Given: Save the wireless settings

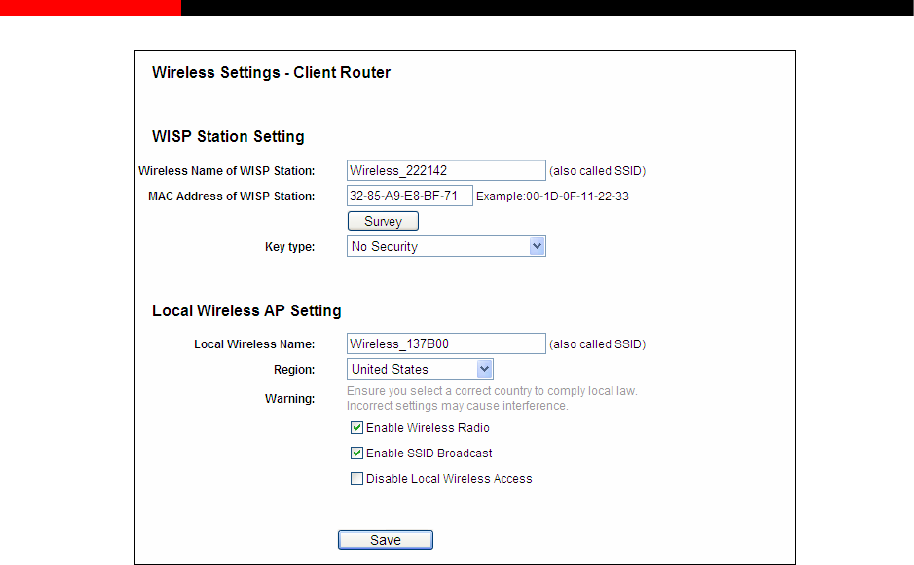Looking at the screenshot, I should click(x=385, y=540).
